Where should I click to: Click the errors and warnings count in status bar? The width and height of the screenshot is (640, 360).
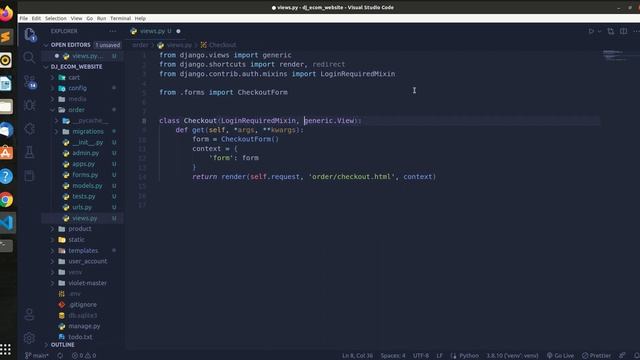[84, 356]
